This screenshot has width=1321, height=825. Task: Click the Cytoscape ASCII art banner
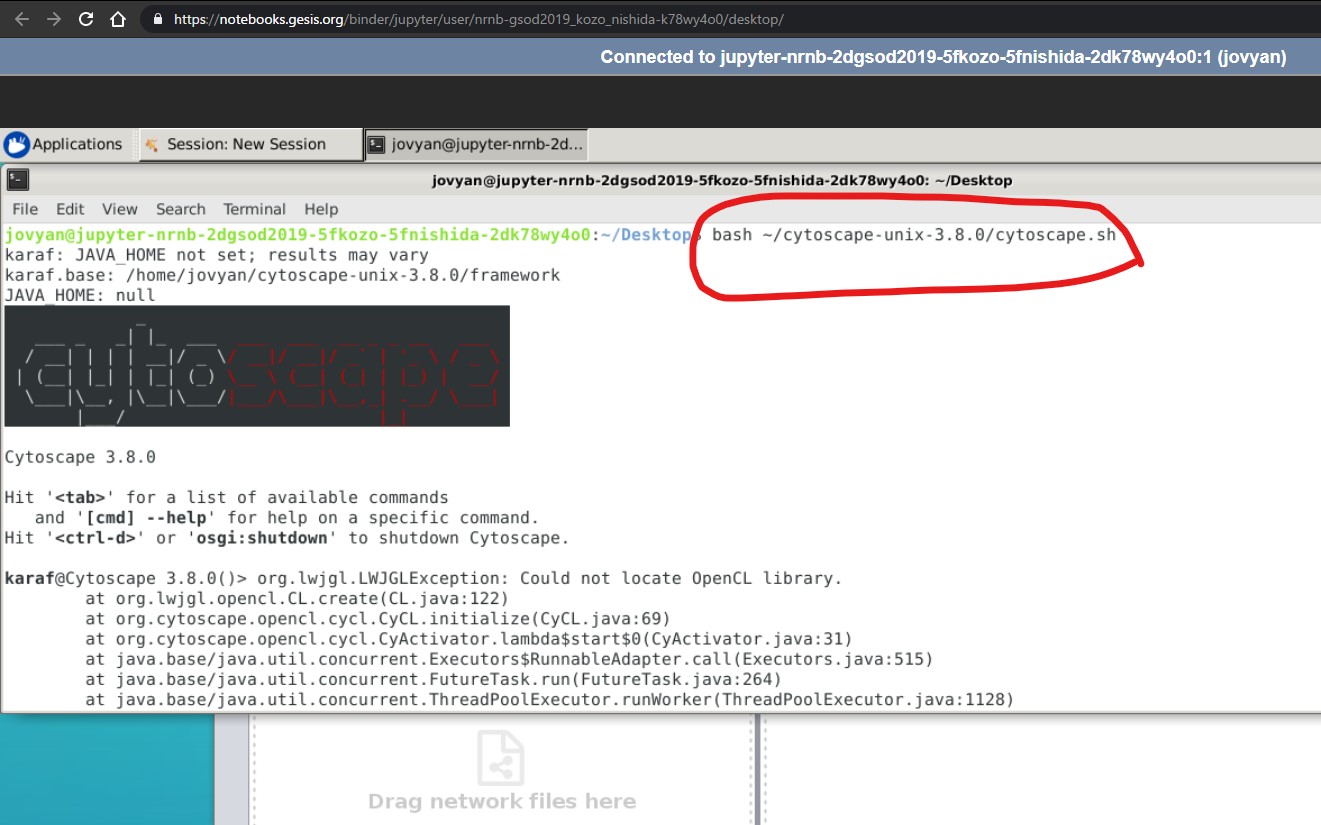pyautogui.click(x=257, y=366)
